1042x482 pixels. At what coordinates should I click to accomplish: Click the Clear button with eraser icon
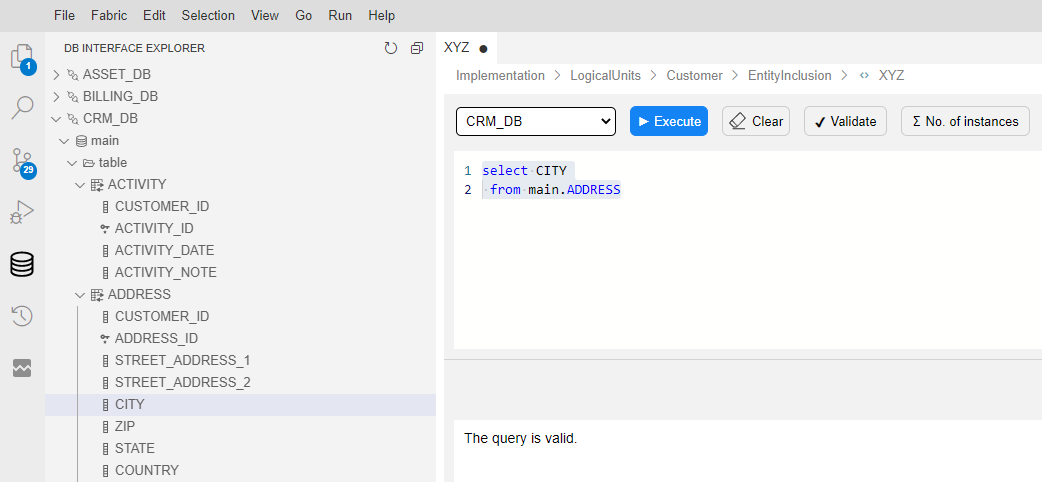click(756, 121)
